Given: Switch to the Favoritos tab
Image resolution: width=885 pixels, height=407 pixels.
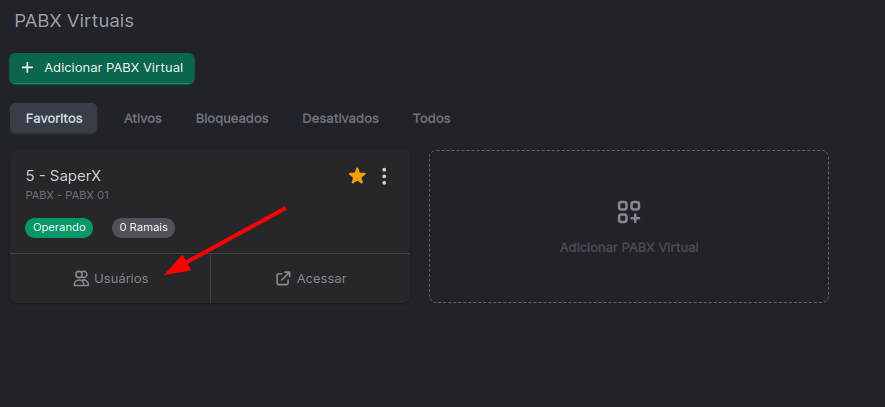Looking at the screenshot, I should click(54, 119).
